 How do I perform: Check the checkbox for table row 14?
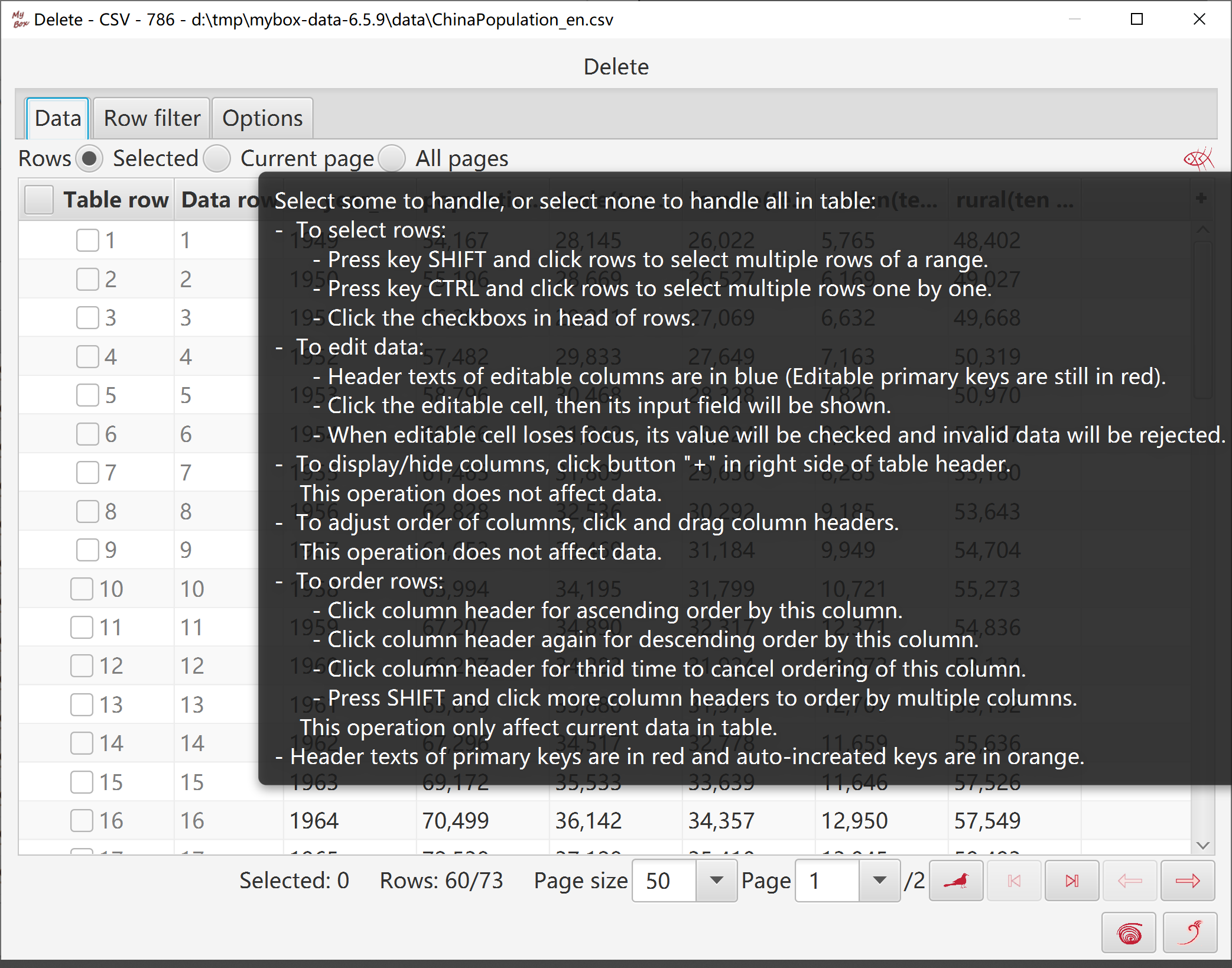pos(82,743)
